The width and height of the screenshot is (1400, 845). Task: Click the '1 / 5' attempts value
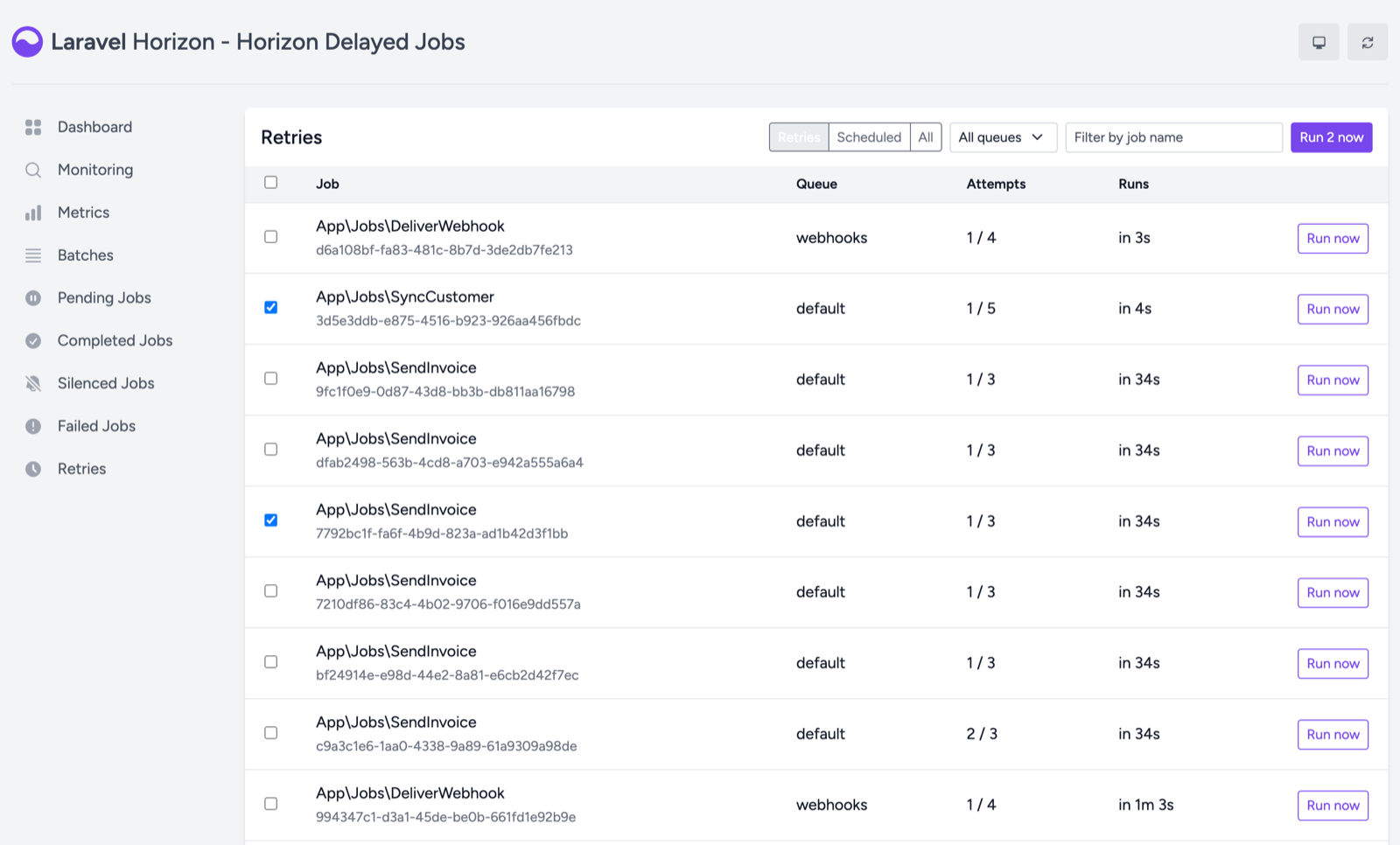981,309
